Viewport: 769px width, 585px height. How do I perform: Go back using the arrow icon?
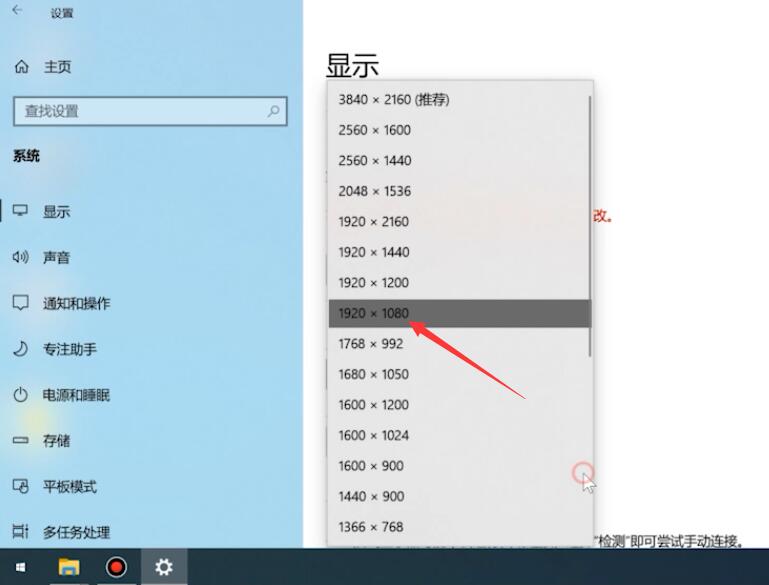[17, 10]
